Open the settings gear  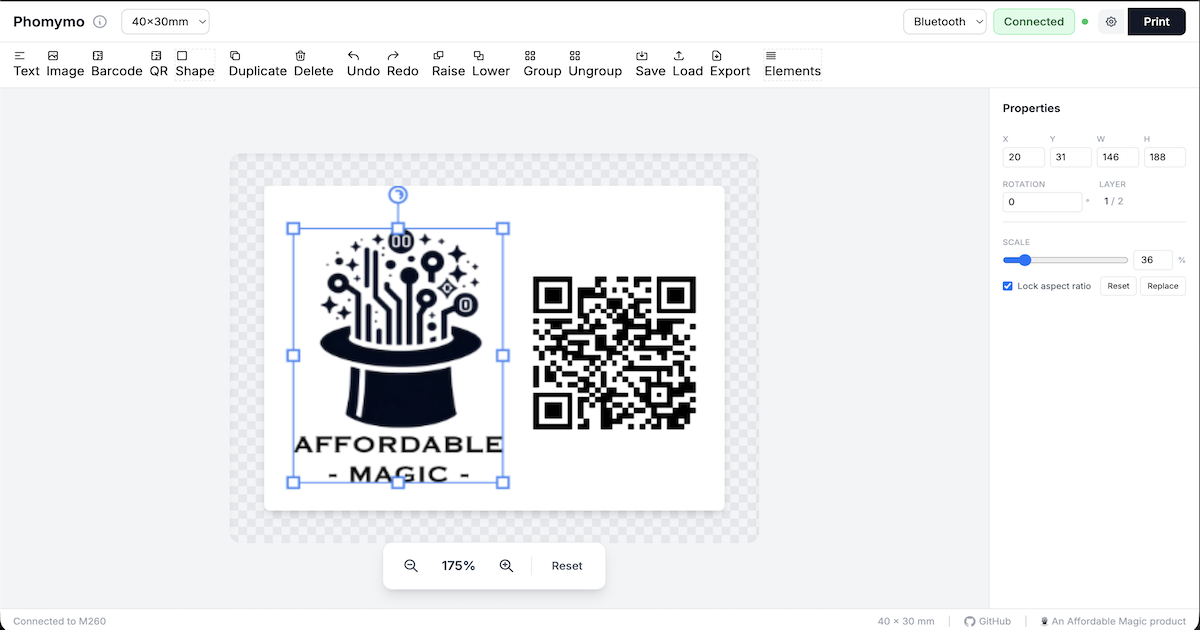point(1110,22)
